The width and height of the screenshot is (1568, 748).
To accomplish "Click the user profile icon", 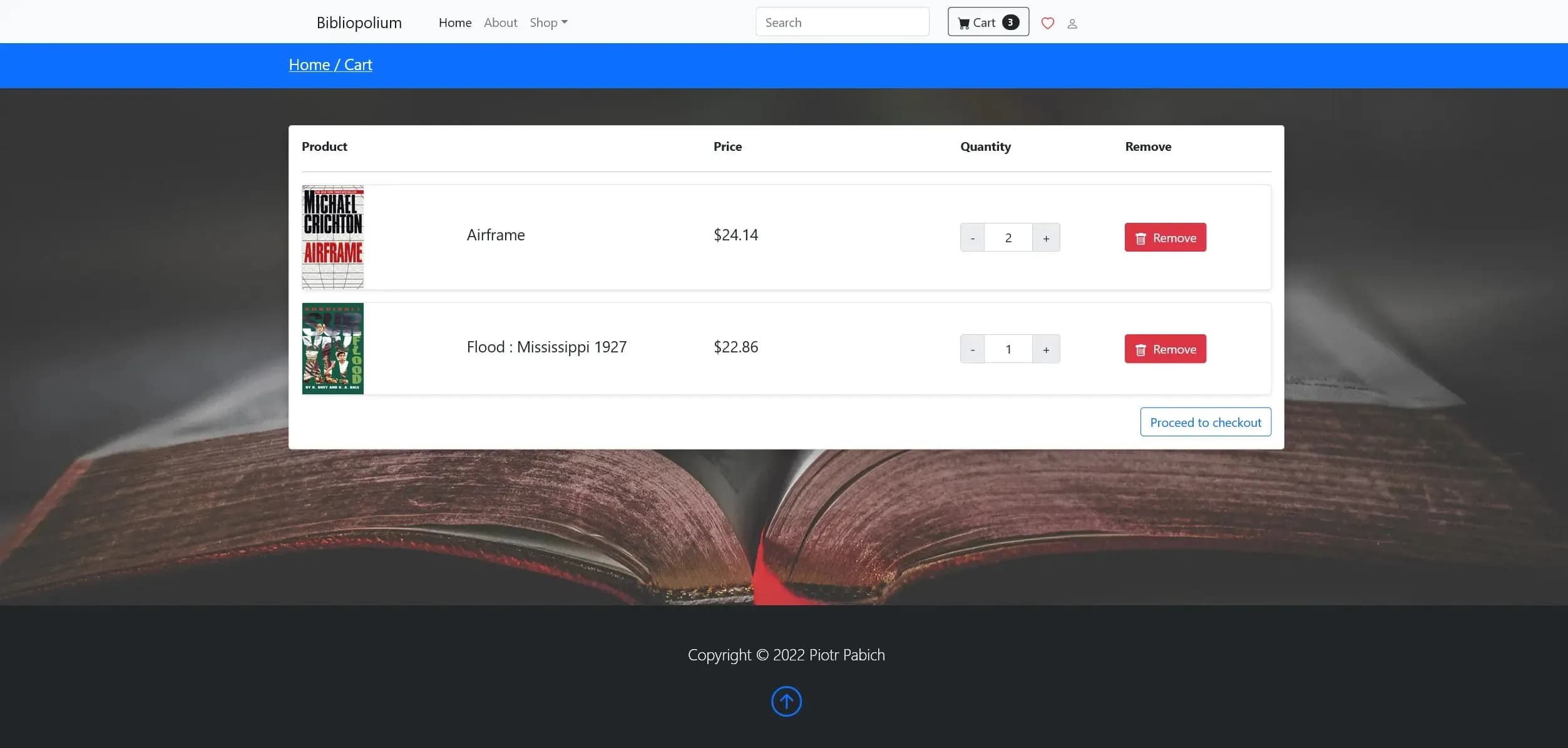I will pos(1072,23).
